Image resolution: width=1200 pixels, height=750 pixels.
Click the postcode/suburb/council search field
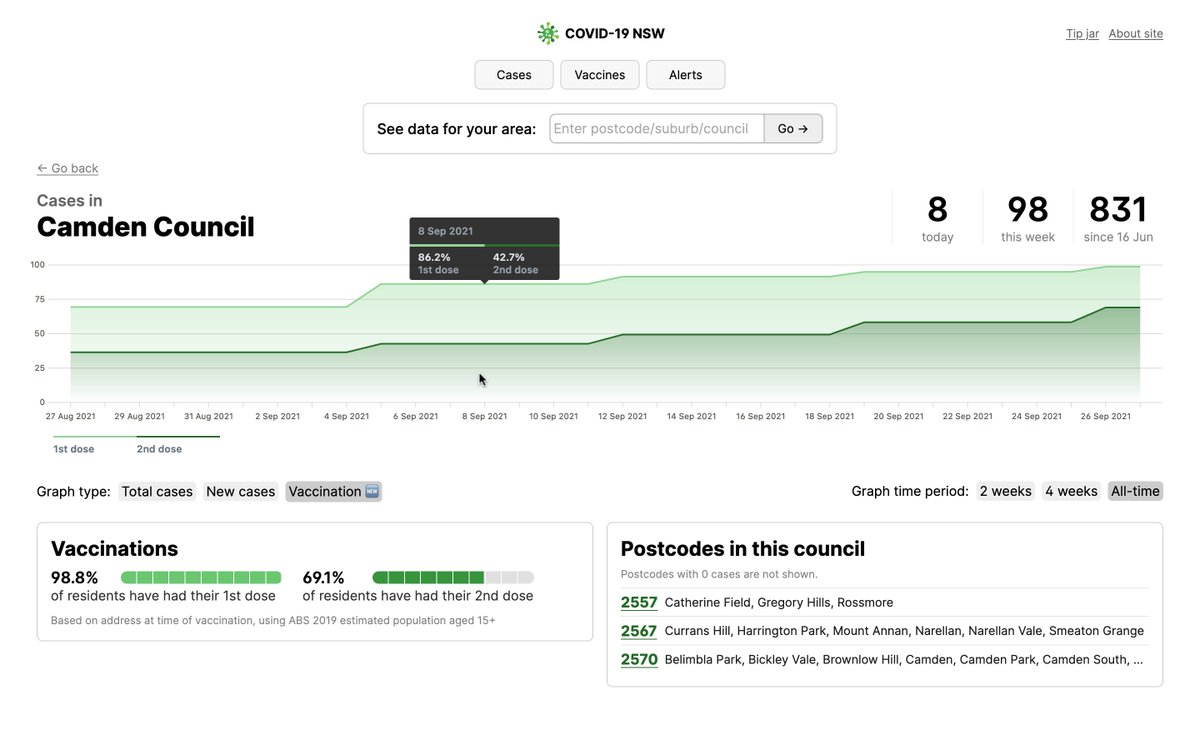[x=657, y=129]
